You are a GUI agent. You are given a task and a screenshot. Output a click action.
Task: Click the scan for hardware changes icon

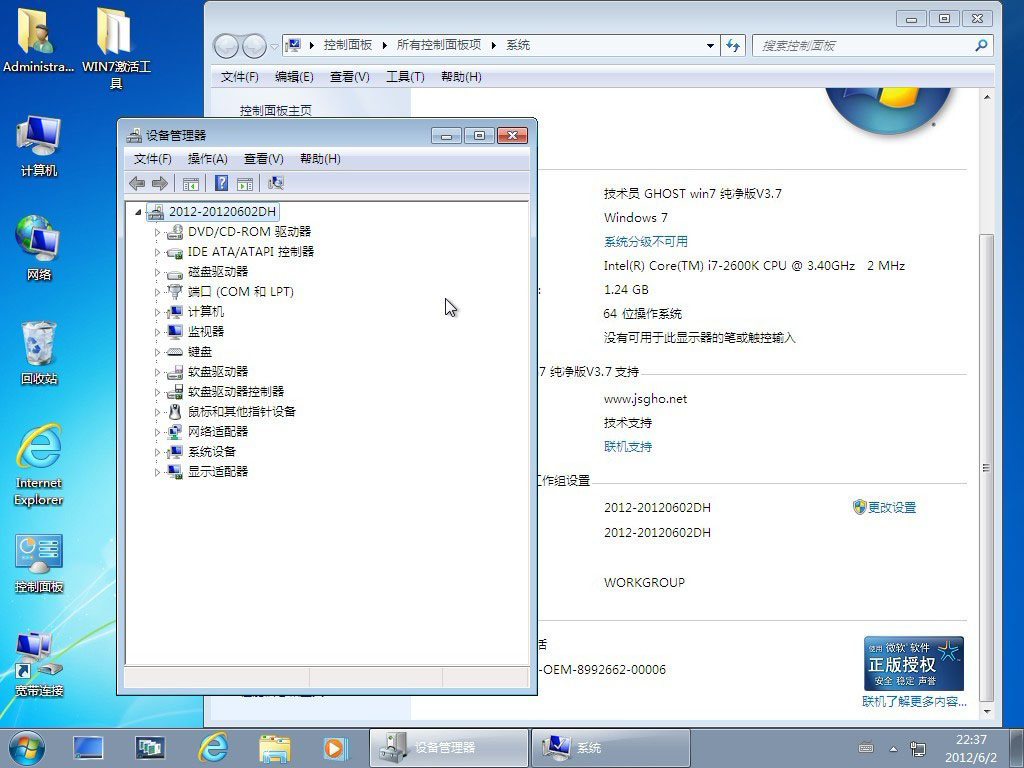[276, 183]
